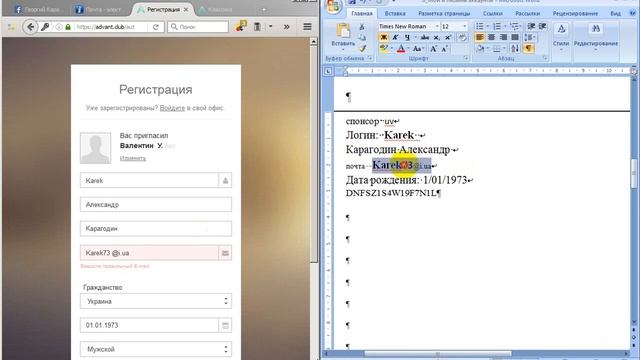640x360 pixels.
Task: Click the Word help question mark icon
Action: pyautogui.click(x=633, y=13)
